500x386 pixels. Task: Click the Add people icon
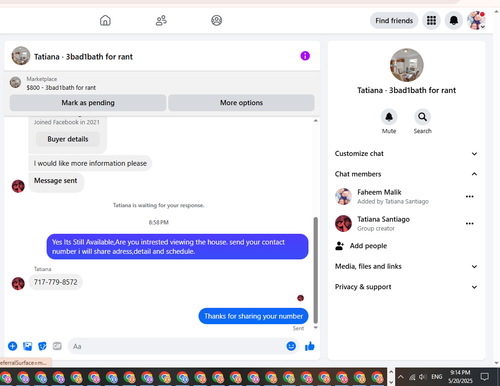(339, 246)
